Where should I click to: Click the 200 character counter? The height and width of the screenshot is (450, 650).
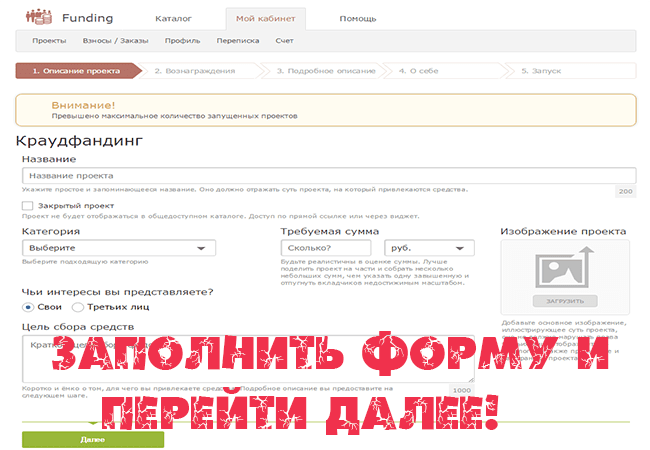(x=626, y=191)
